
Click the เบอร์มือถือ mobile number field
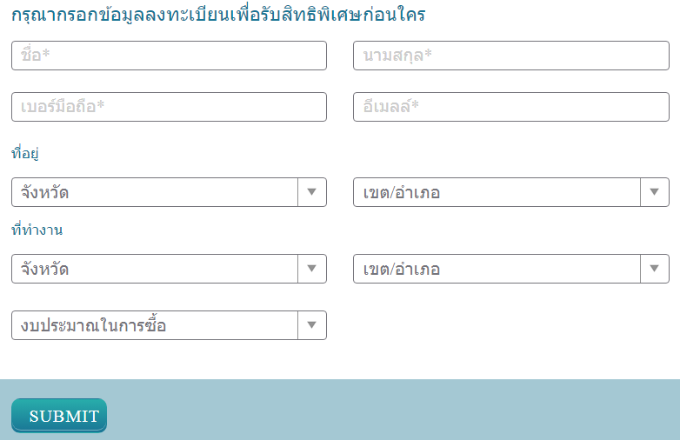(x=168, y=107)
